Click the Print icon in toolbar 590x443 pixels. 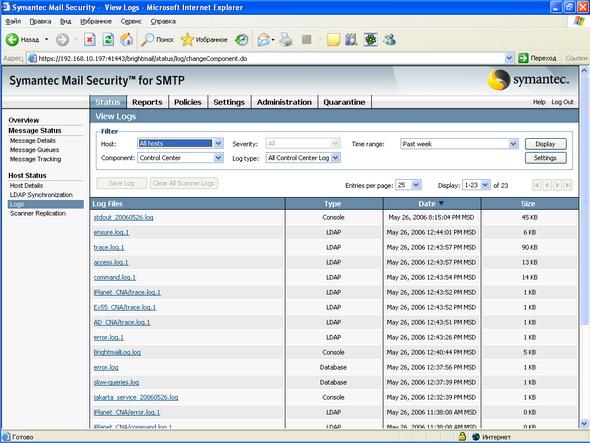point(286,40)
